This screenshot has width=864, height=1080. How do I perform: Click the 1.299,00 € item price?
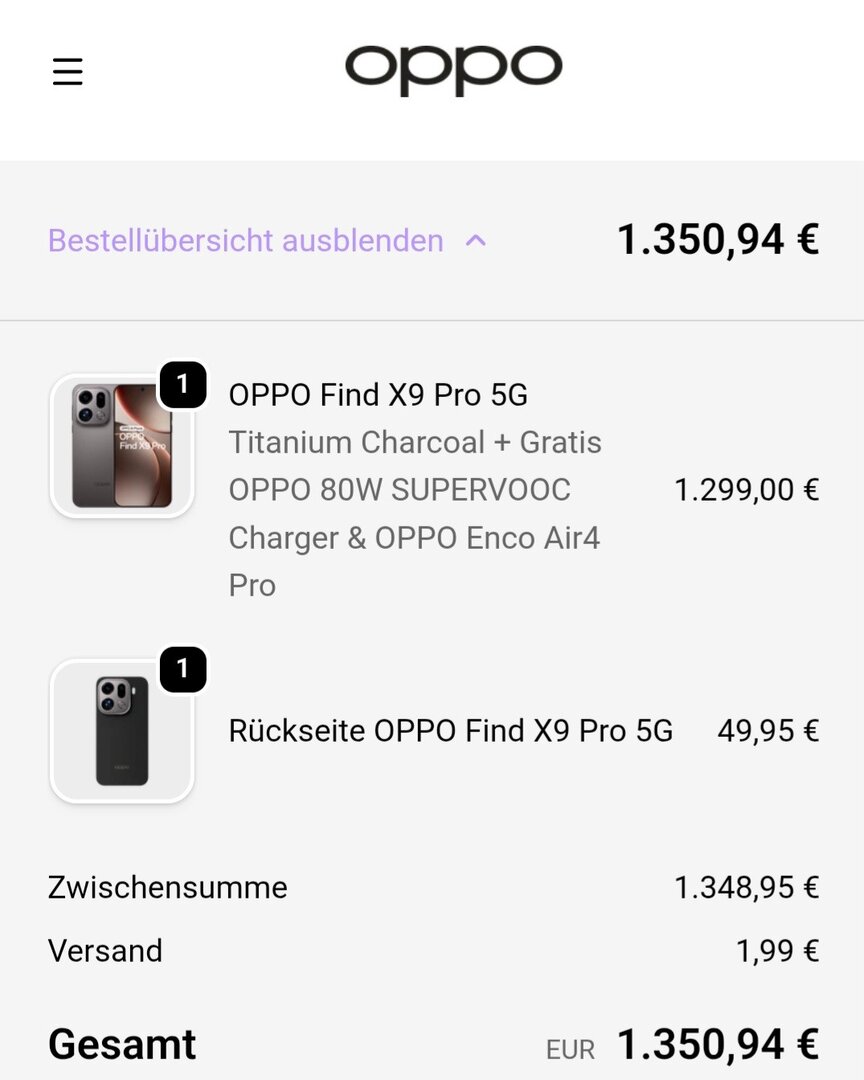tap(746, 490)
